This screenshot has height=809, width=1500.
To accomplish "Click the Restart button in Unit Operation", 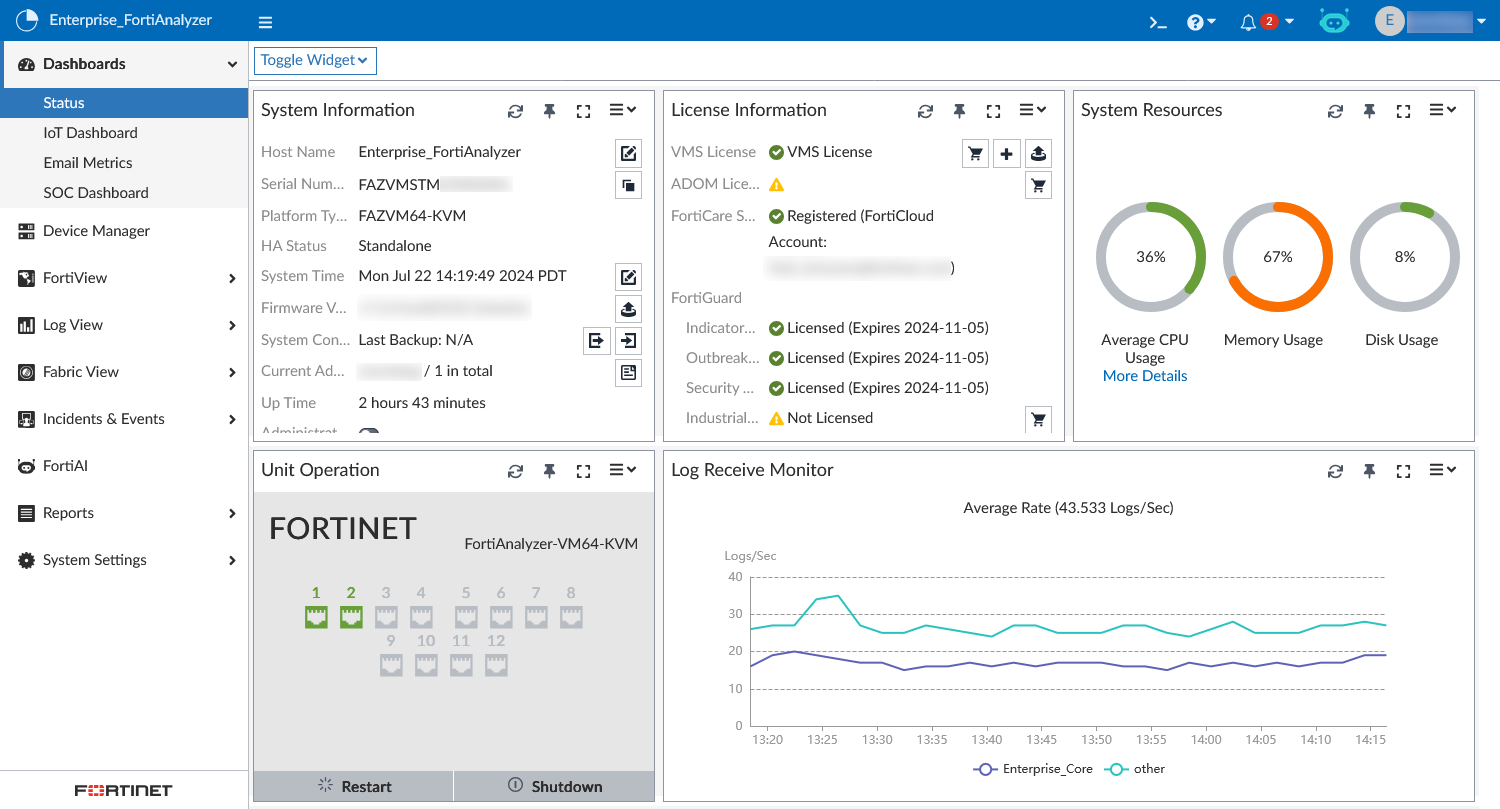I will point(352,786).
